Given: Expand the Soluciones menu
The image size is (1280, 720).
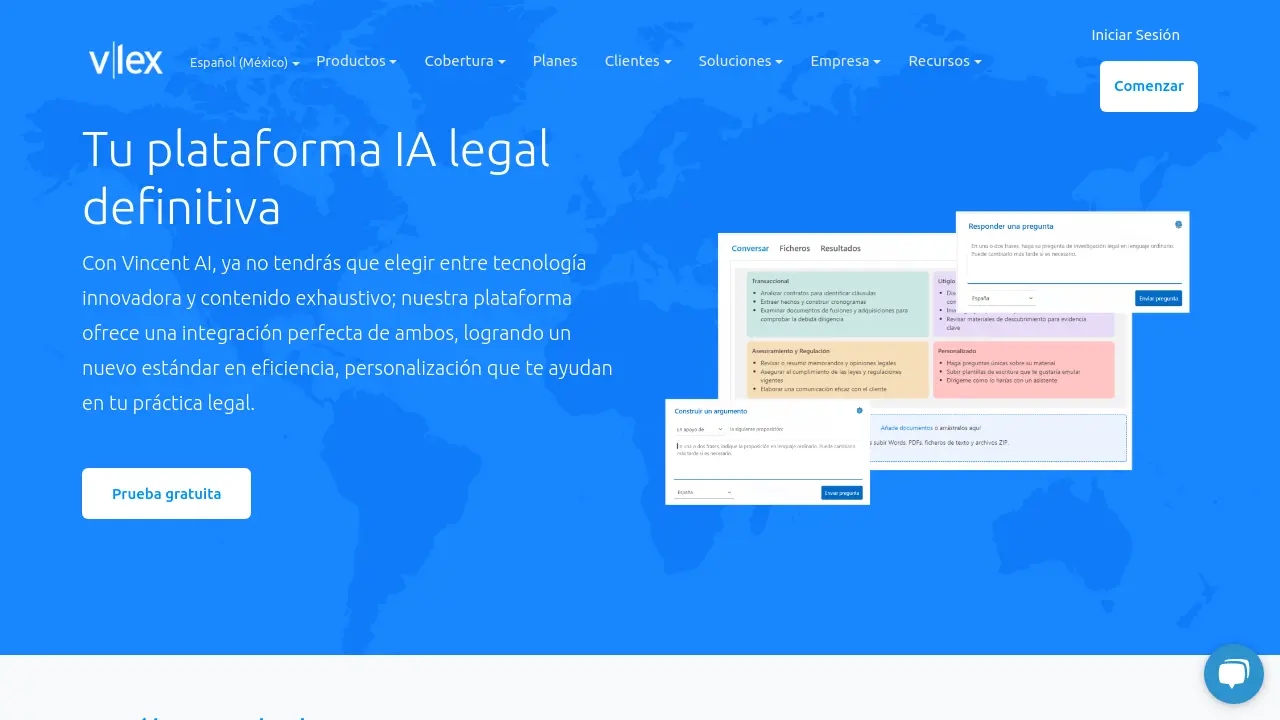Looking at the screenshot, I should (741, 61).
